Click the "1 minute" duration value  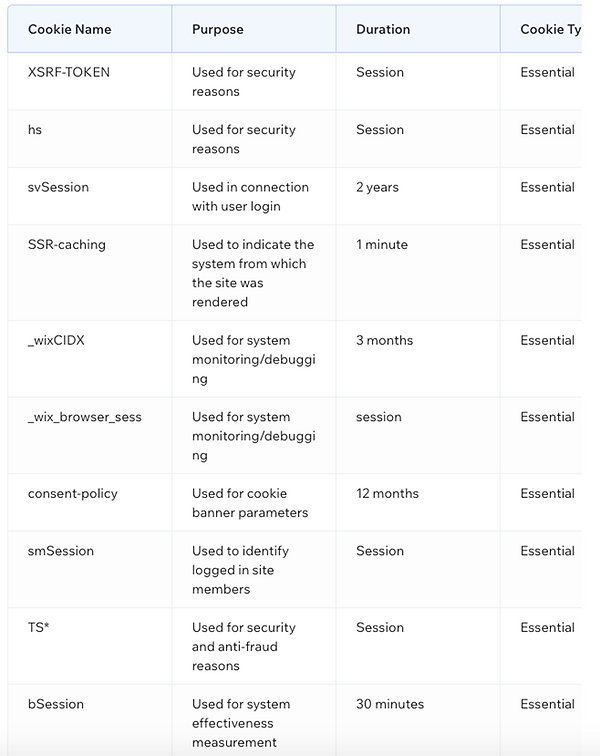pyautogui.click(x=382, y=244)
